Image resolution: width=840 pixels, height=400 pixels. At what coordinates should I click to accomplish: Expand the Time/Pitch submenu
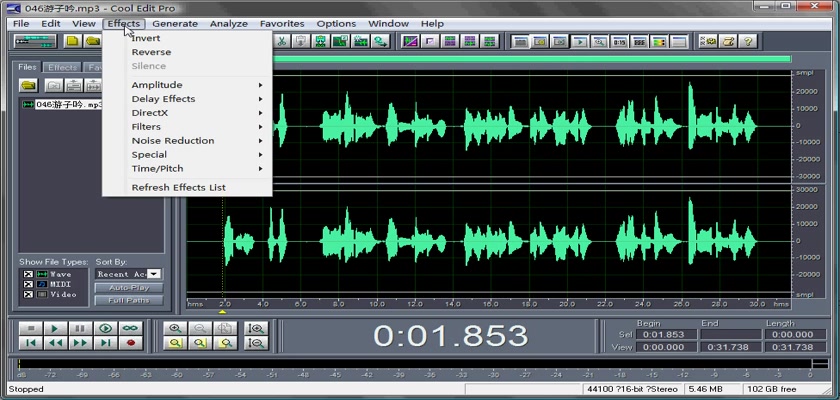pyautogui.click(x=188, y=168)
